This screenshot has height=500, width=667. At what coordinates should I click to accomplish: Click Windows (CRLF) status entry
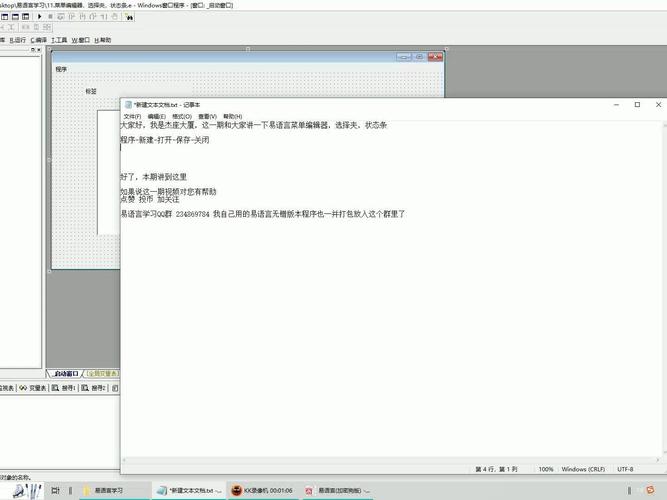pos(583,469)
